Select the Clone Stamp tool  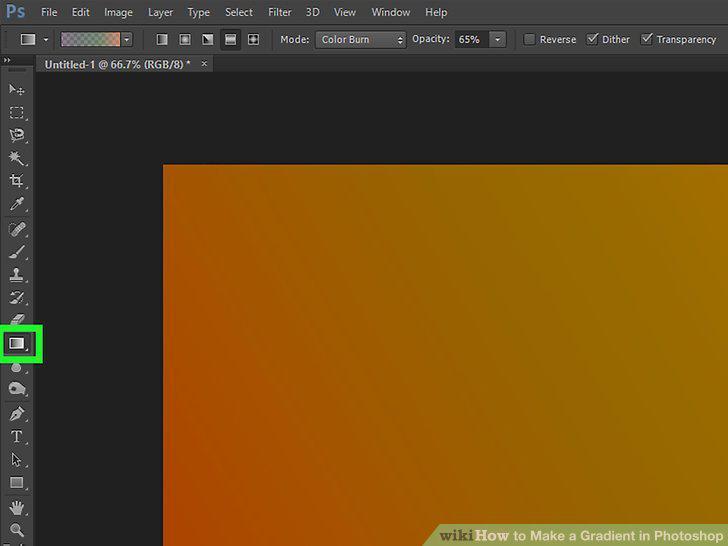(x=17, y=275)
